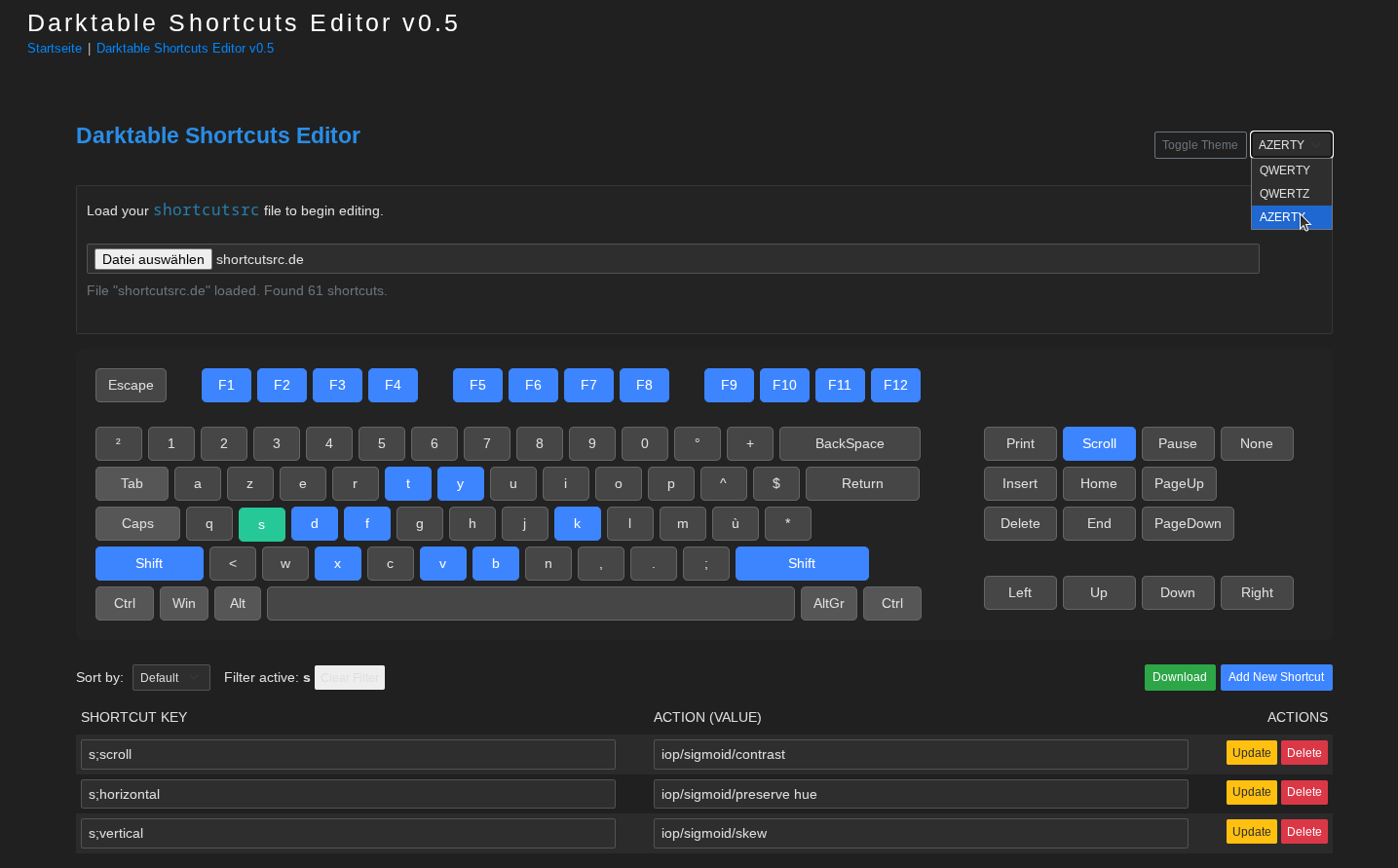The width and height of the screenshot is (1398, 868).
Task: Expand the Sort by Default dropdown
Action: pos(170,677)
